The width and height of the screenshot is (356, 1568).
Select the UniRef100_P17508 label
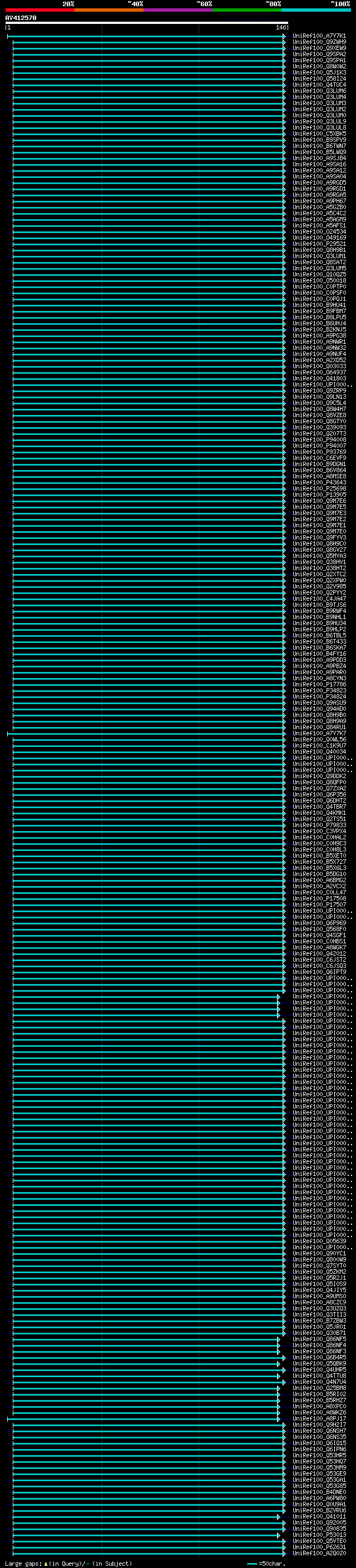point(319,898)
